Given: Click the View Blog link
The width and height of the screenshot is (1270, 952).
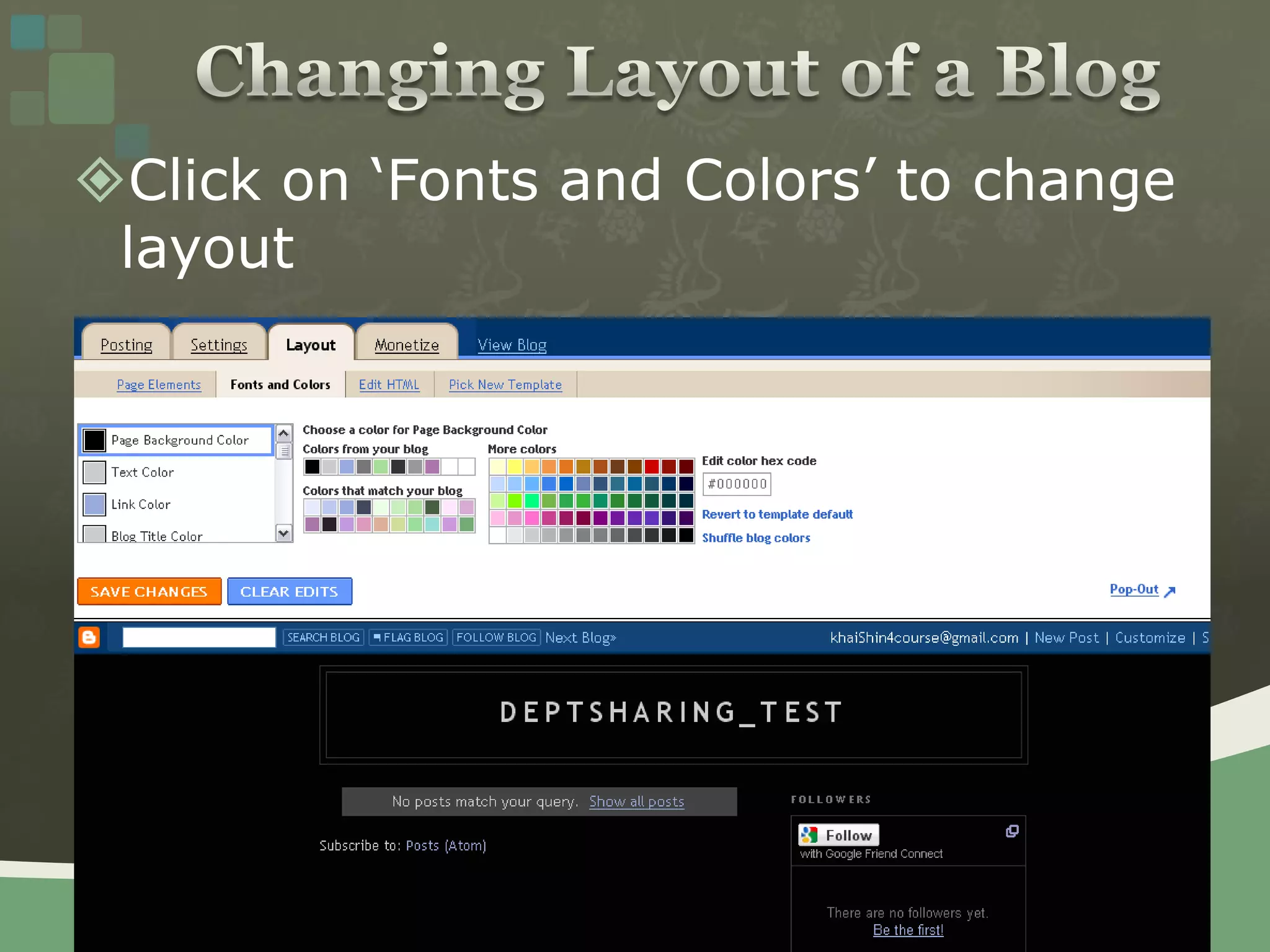Looking at the screenshot, I should pyautogui.click(x=512, y=345).
